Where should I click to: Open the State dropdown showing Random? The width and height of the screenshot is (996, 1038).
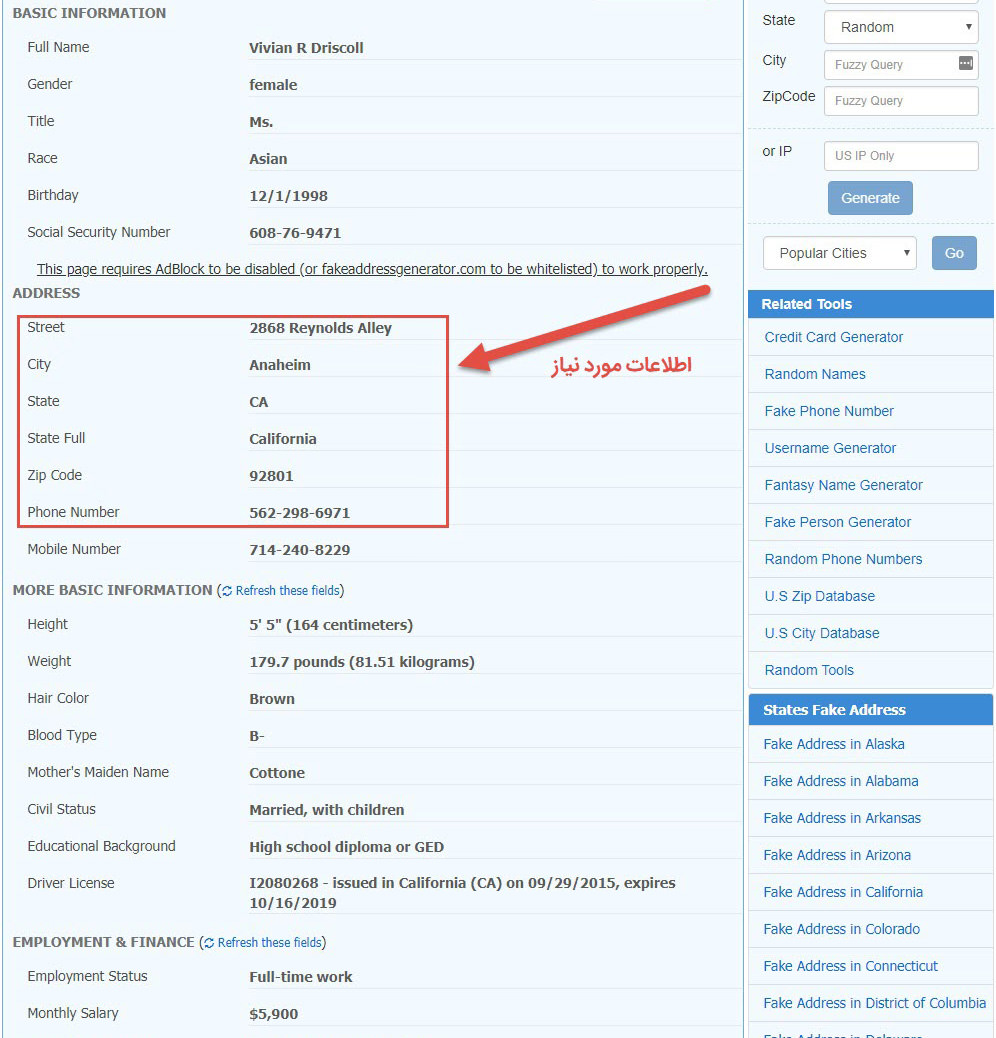pyautogui.click(x=899, y=27)
